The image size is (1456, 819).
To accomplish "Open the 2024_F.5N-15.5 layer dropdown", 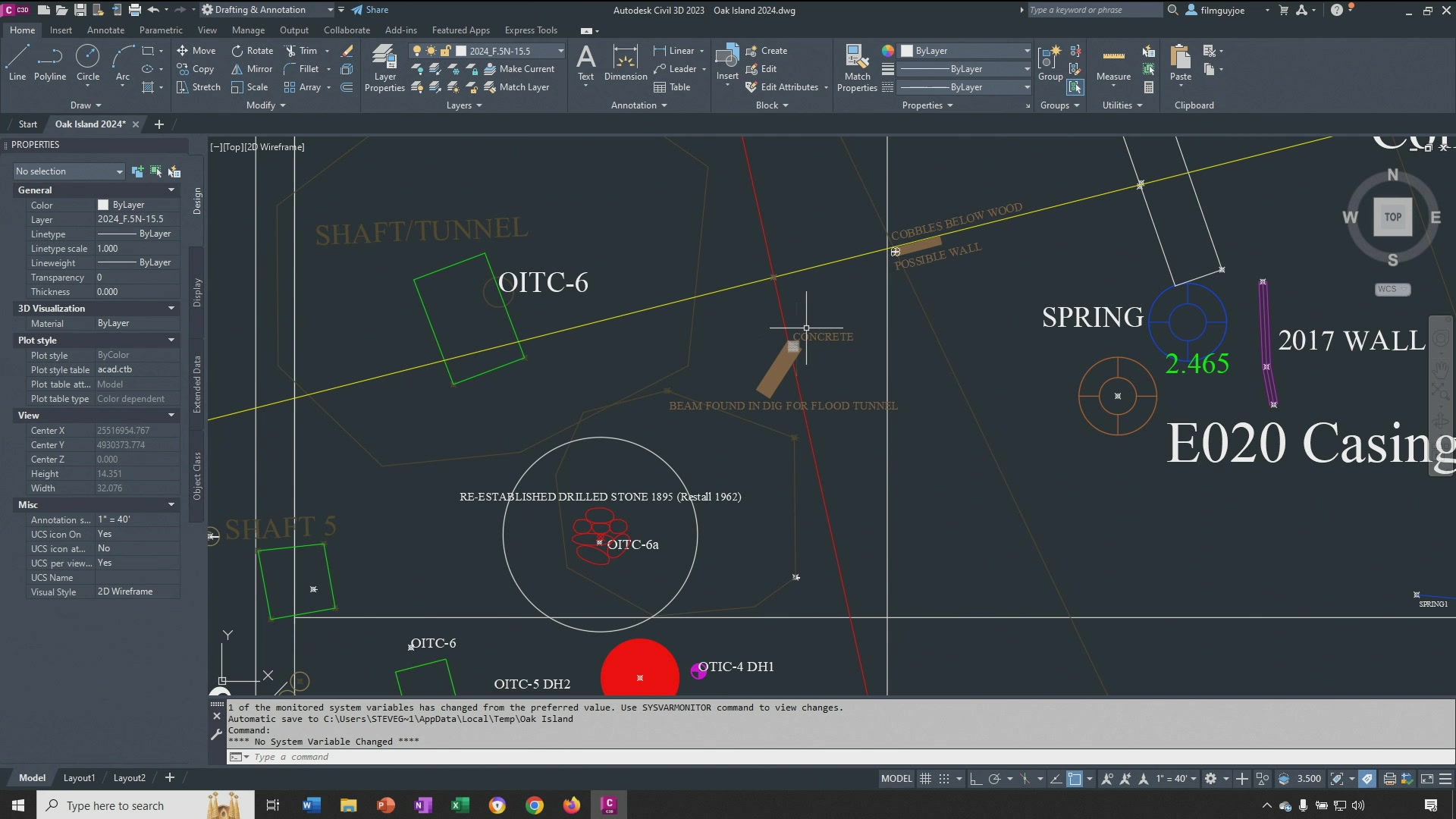I will tap(560, 51).
